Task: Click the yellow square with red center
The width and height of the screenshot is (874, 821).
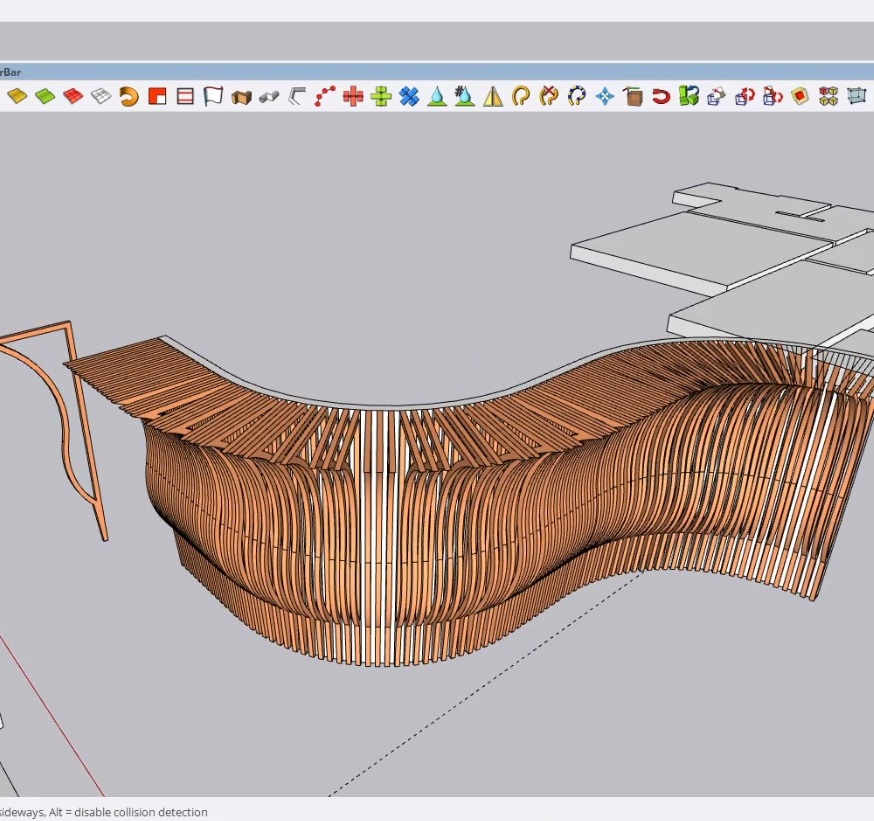Action: pyautogui.click(x=800, y=96)
